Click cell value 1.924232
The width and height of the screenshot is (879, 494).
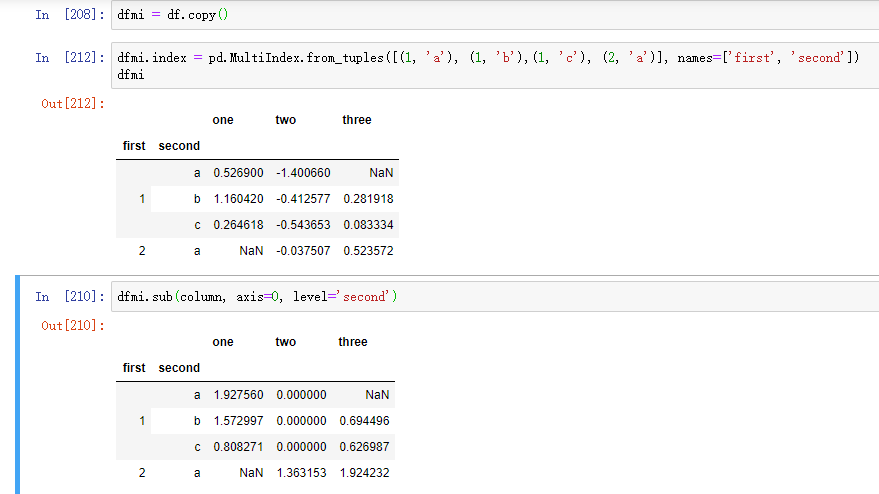[x=364, y=473]
